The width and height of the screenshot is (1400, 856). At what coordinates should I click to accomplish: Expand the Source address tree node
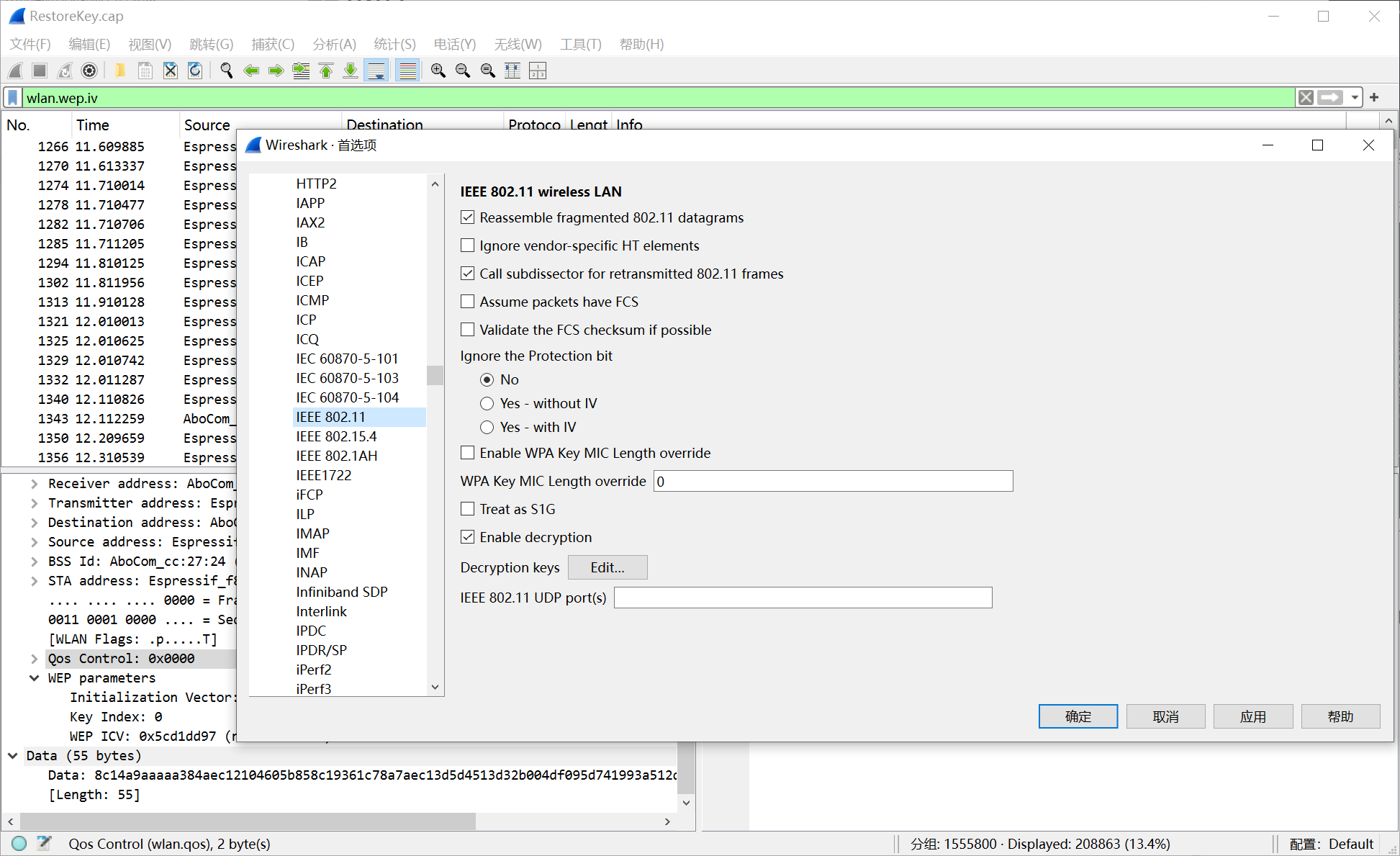(x=34, y=542)
